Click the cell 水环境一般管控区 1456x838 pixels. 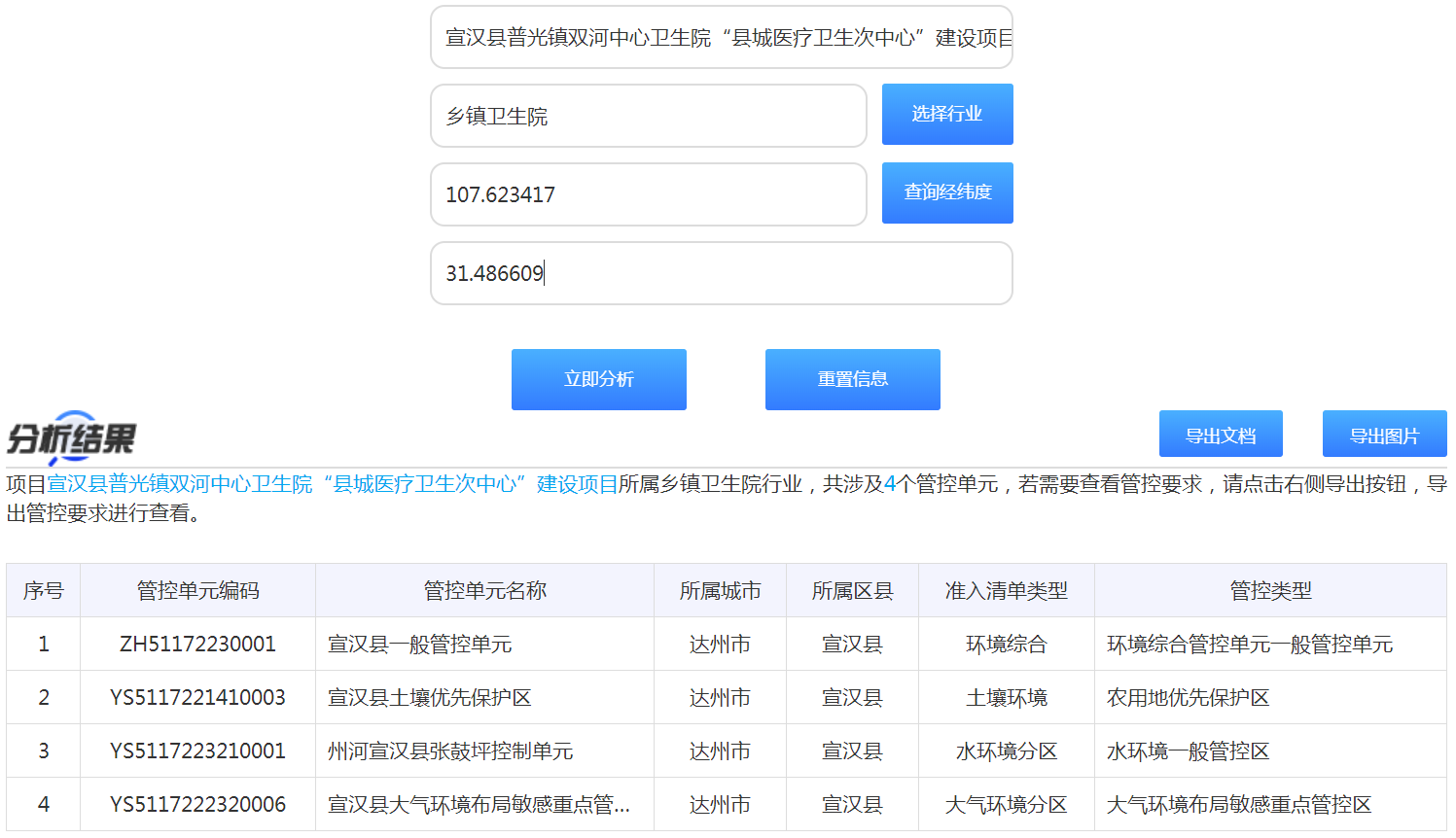click(x=1271, y=751)
